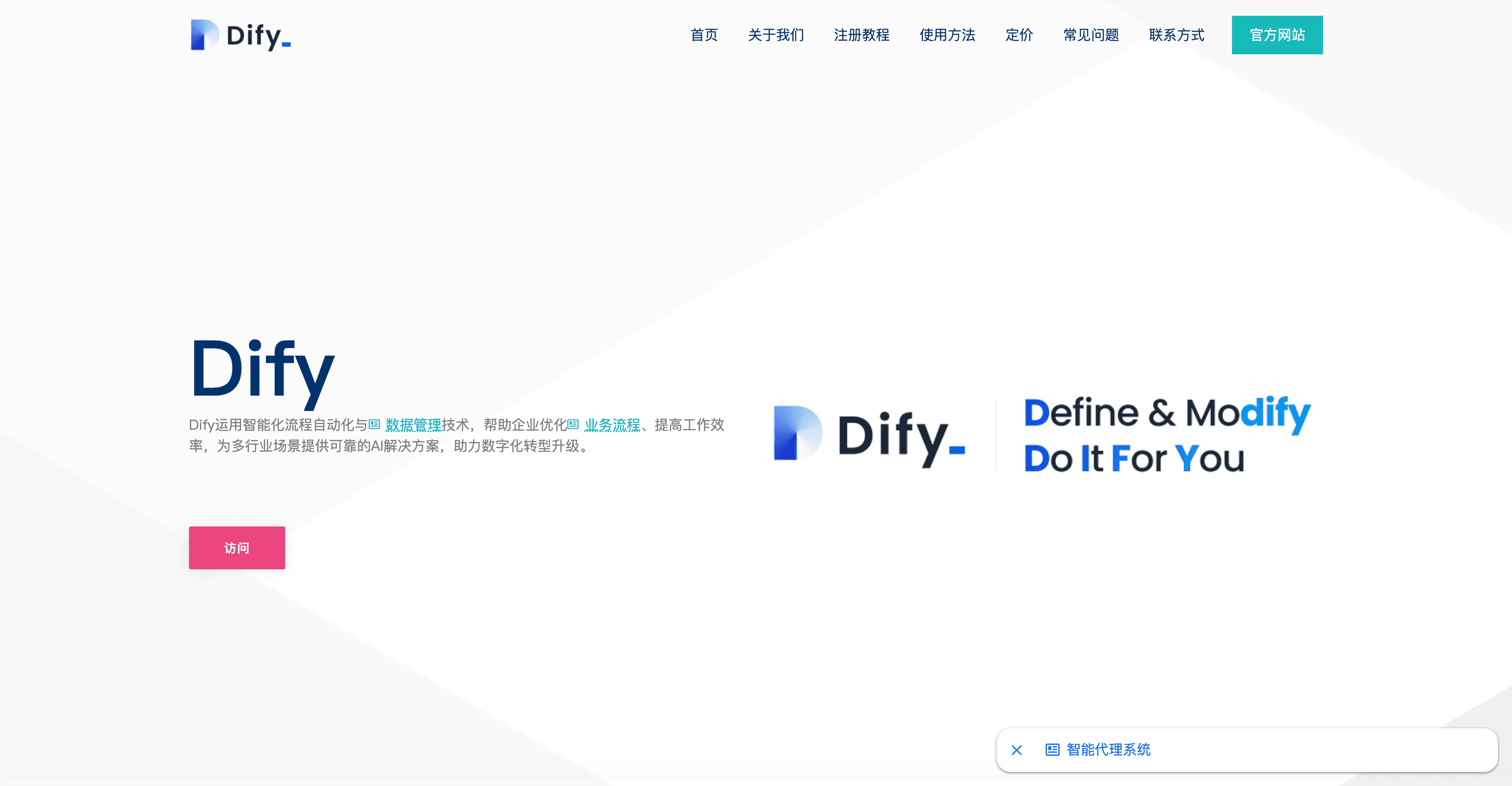Go to 关于我们 page
This screenshot has width=1512, height=786.
click(x=775, y=35)
